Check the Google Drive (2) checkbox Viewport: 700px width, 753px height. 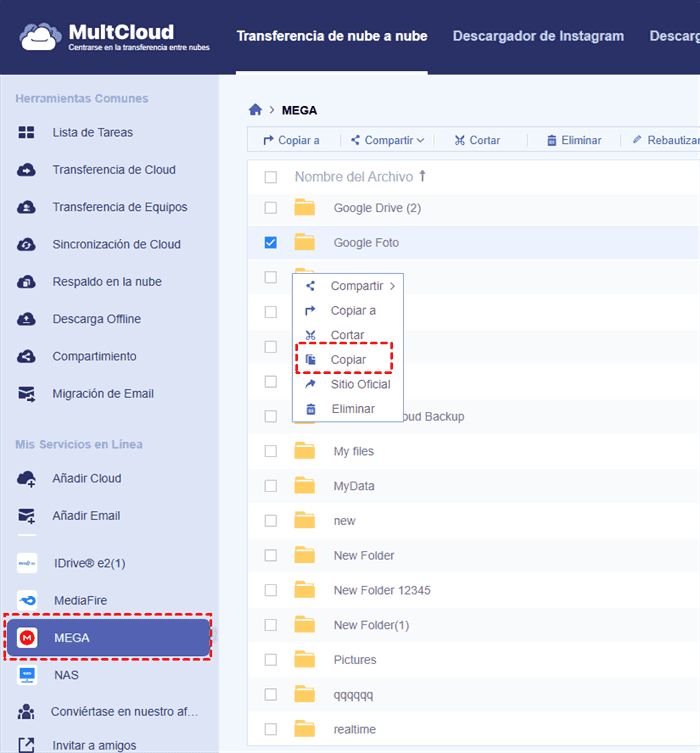271,208
